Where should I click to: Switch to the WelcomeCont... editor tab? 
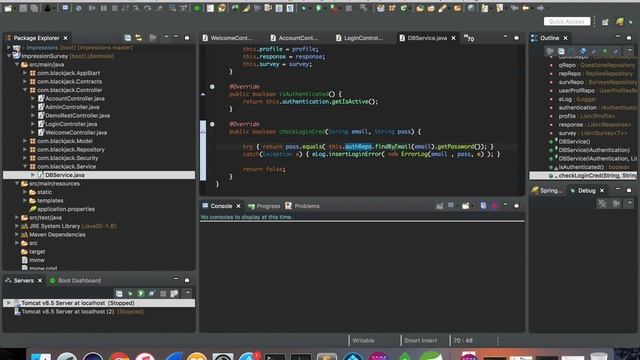tap(227, 38)
